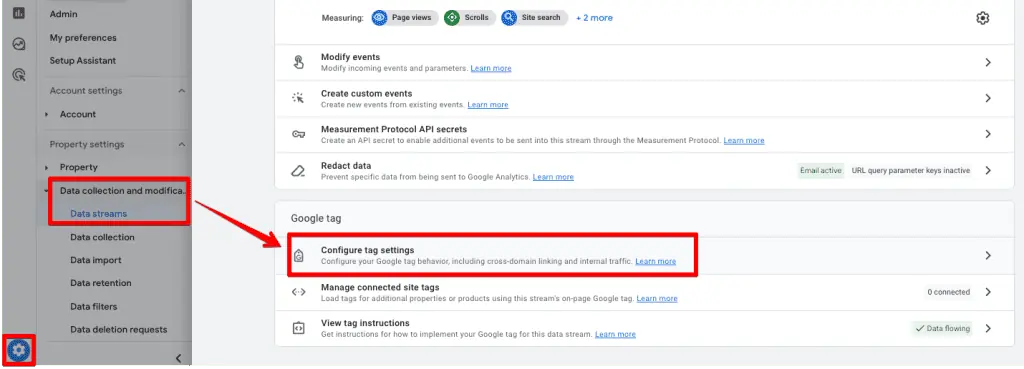Select Data retention in the sidebar
This screenshot has height=369, width=1024.
click(x=101, y=283)
